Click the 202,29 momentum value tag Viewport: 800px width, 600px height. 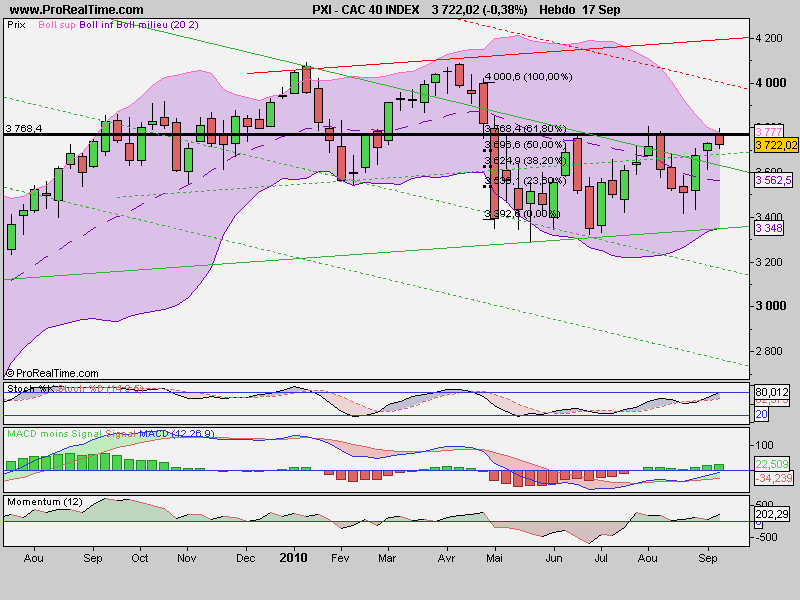pyautogui.click(x=771, y=514)
